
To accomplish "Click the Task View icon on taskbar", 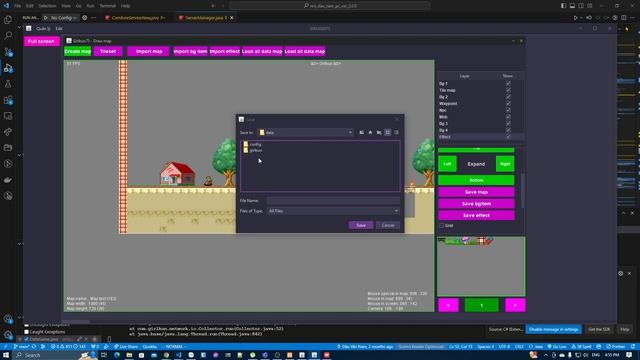I will (104, 355).
